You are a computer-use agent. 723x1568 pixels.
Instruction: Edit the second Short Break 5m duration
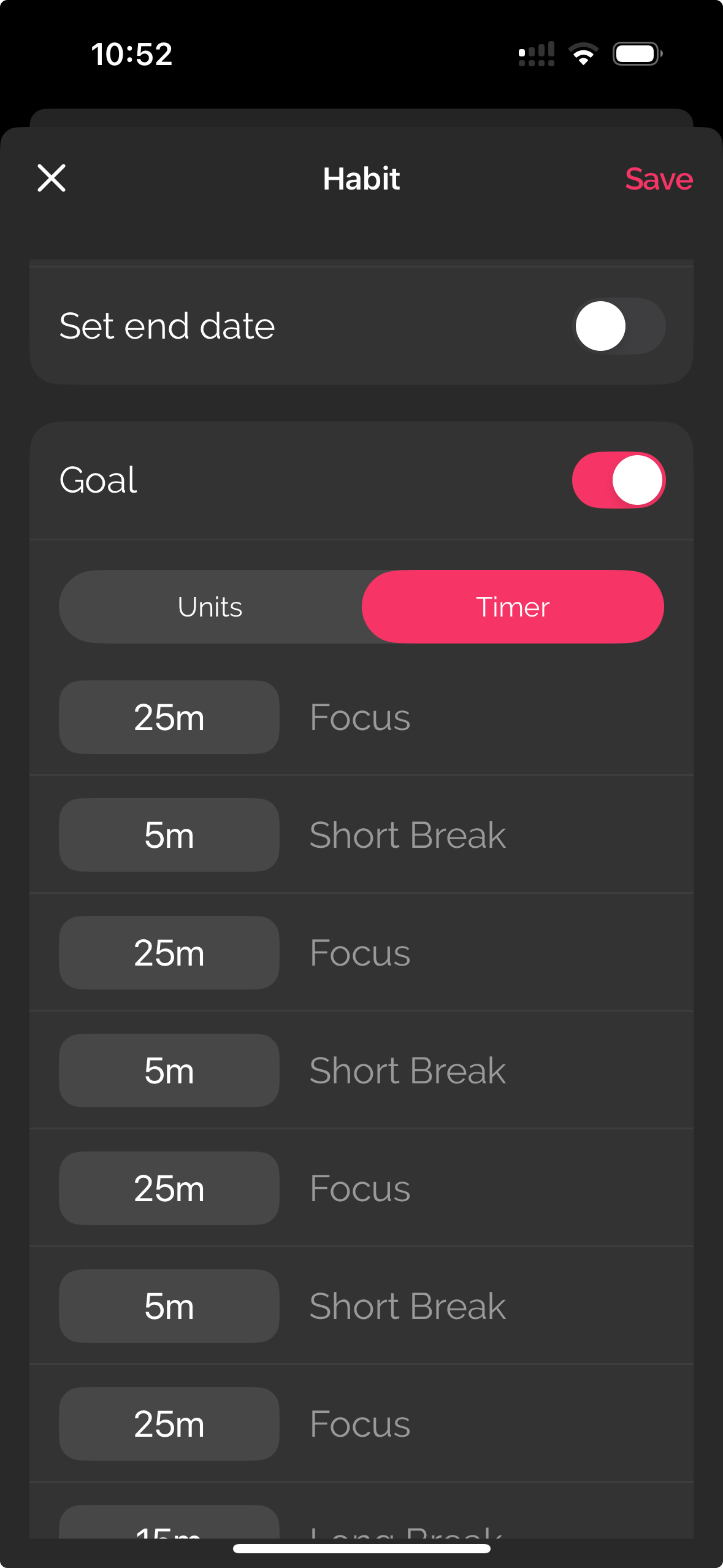169,1070
